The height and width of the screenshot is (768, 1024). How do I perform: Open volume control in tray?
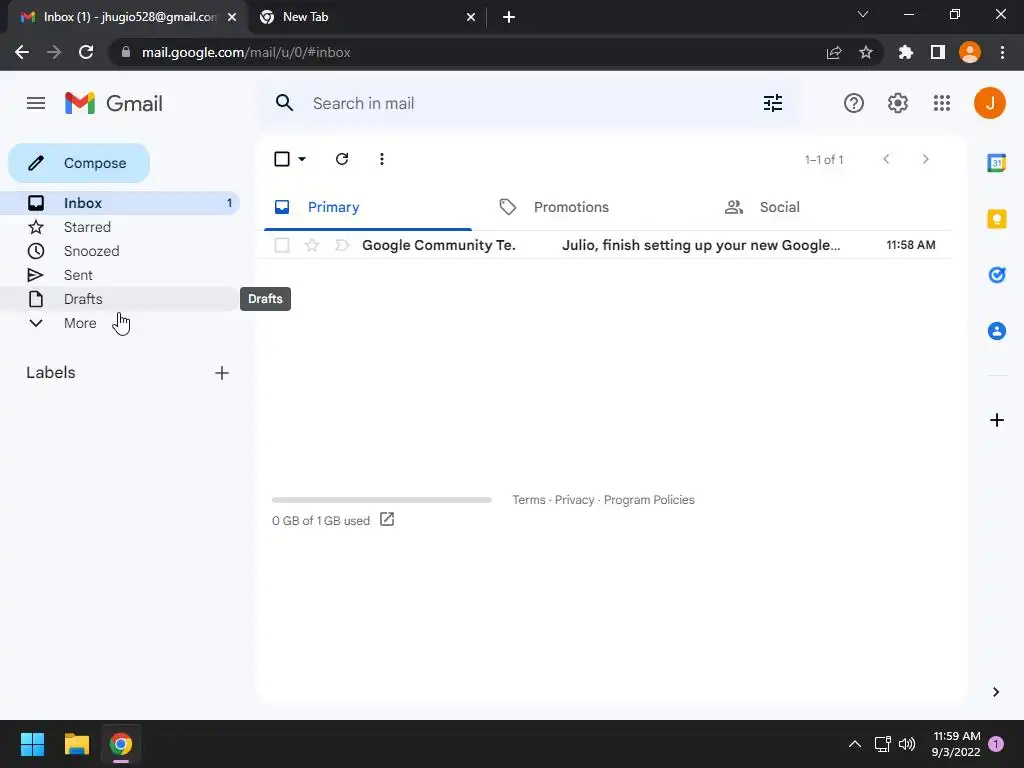click(x=907, y=744)
